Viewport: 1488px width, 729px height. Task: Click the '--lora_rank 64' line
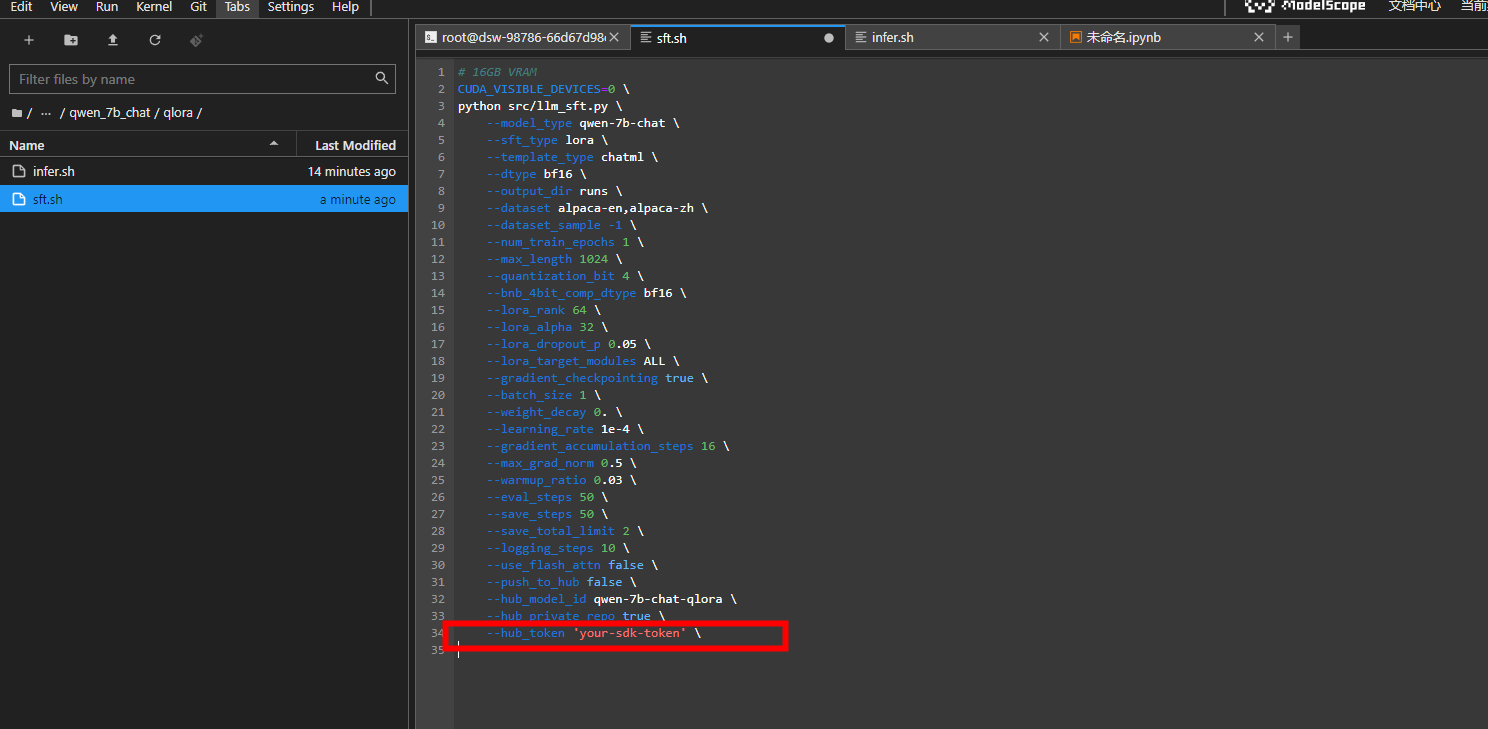click(544, 310)
